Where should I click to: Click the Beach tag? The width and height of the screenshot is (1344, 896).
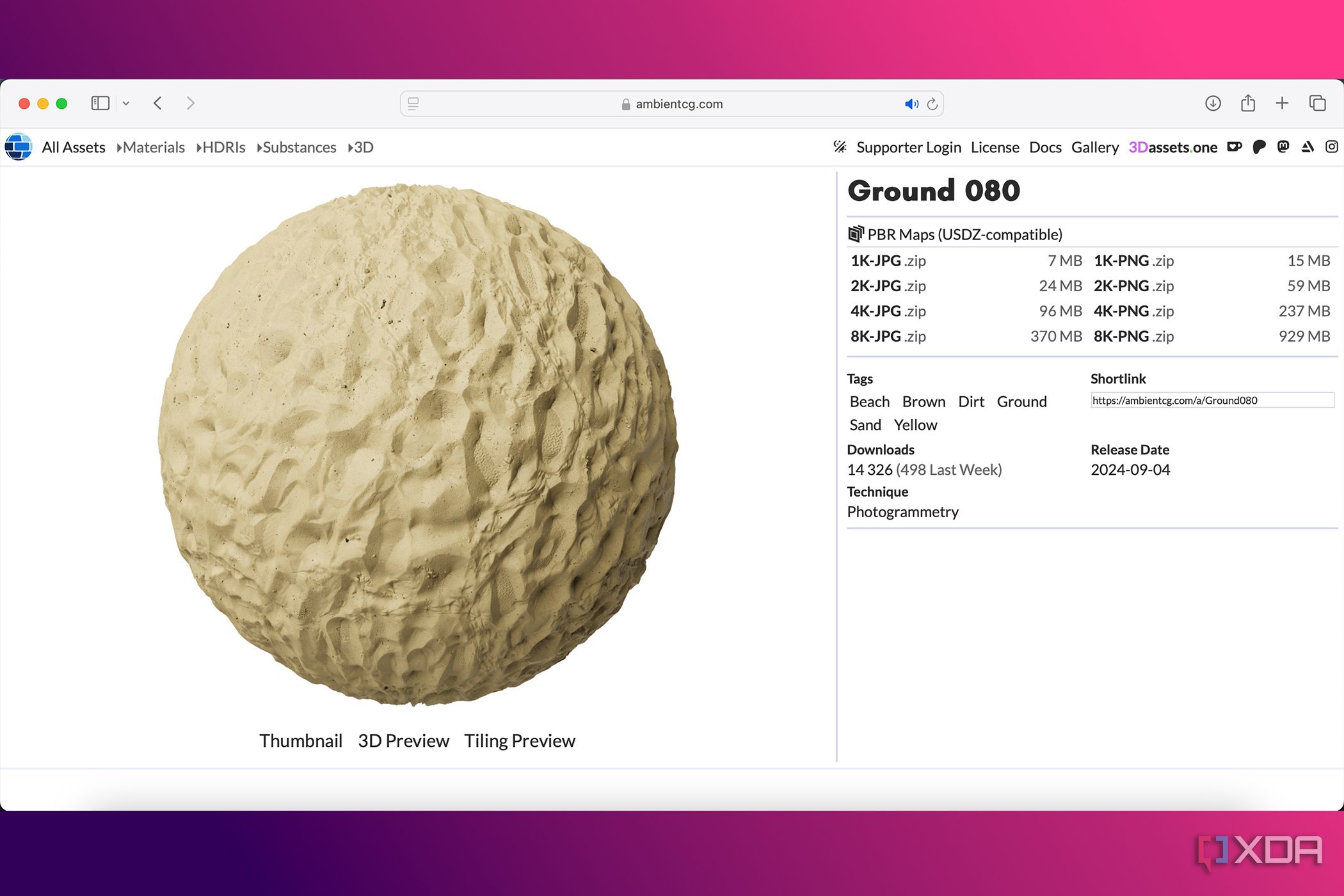point(870,401)
